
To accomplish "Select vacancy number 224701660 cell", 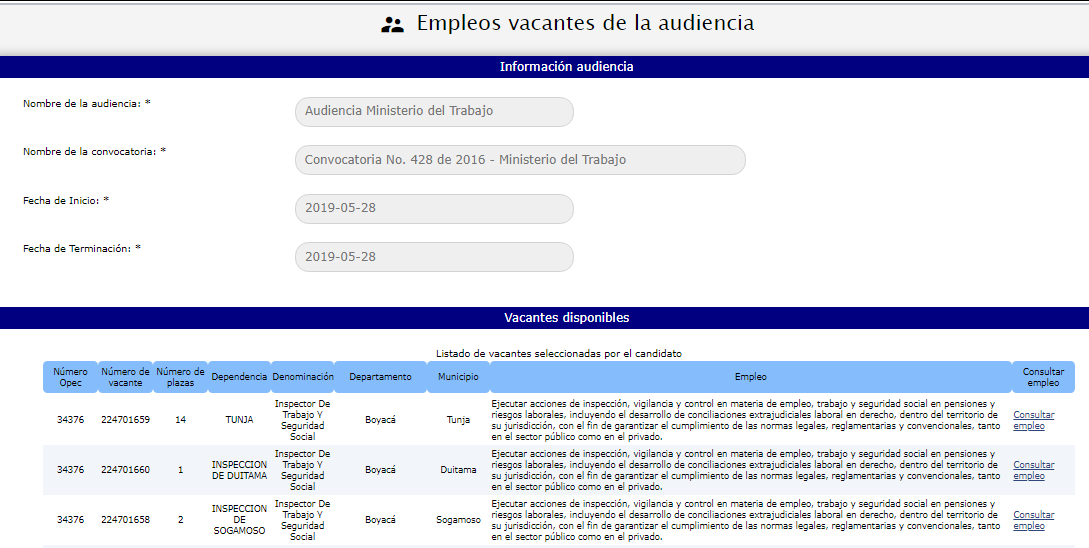I will [125, 470].
